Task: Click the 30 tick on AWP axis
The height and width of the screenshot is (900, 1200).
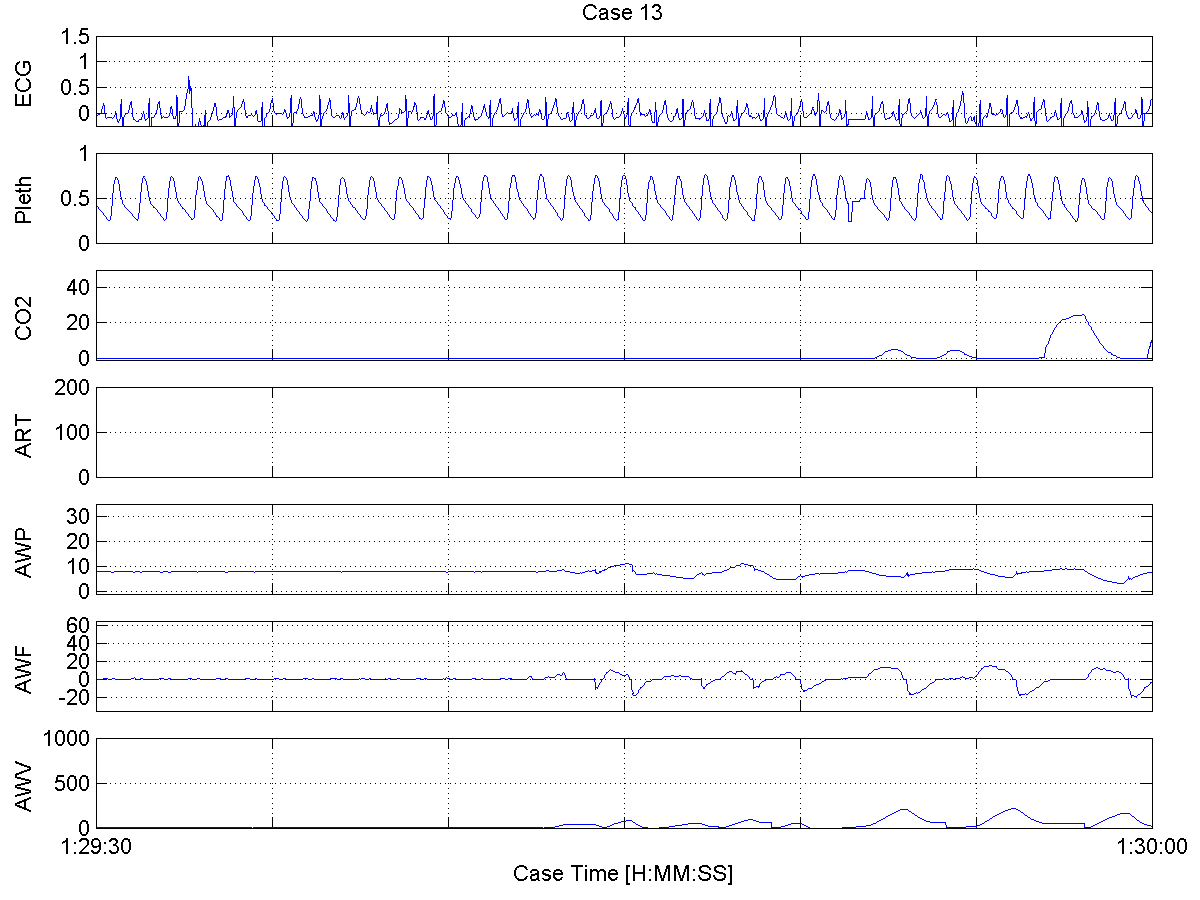Action: pos(78,515)
